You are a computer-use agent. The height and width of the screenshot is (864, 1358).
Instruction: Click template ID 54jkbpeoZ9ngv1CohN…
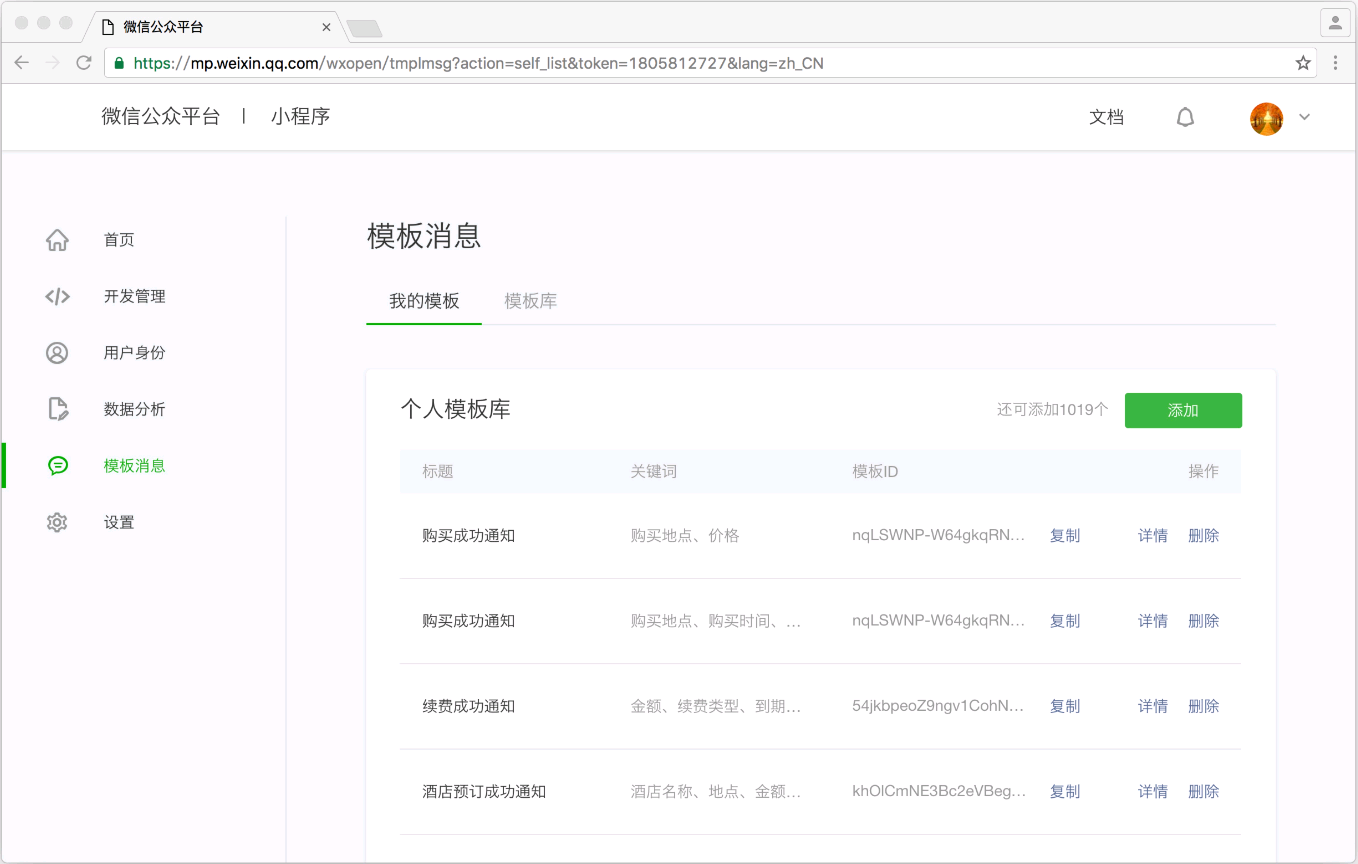point(939,706)
